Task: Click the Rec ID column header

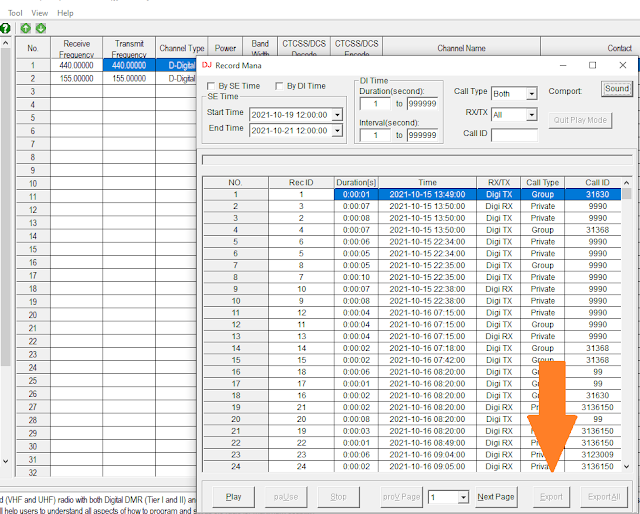Action: (301, 182)
